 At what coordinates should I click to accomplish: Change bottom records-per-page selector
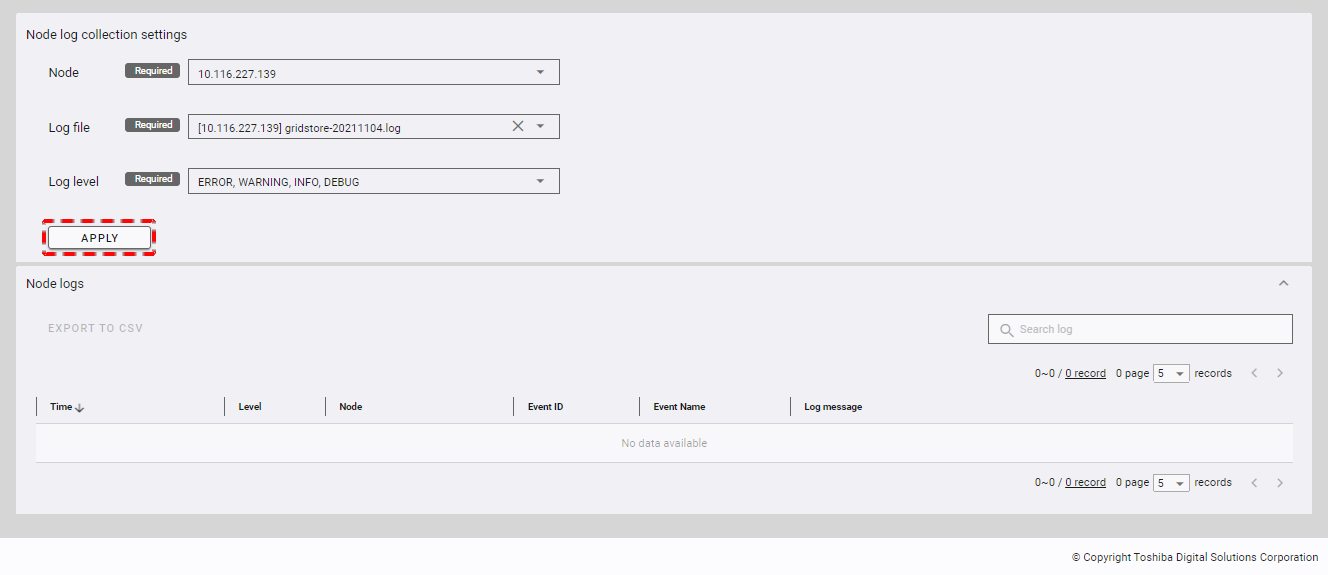pyautogui.click(x=1170, y=483)
